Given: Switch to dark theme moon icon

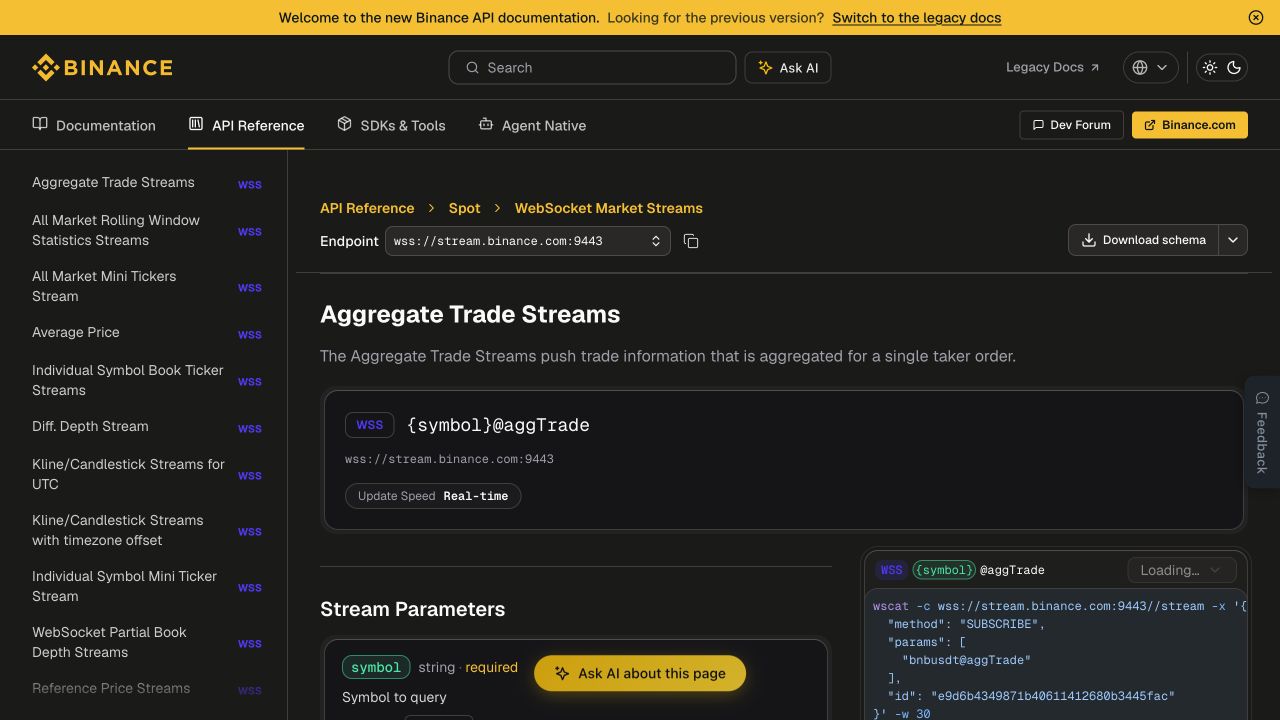Looking at the screenshot, I should pos(1234,67).
